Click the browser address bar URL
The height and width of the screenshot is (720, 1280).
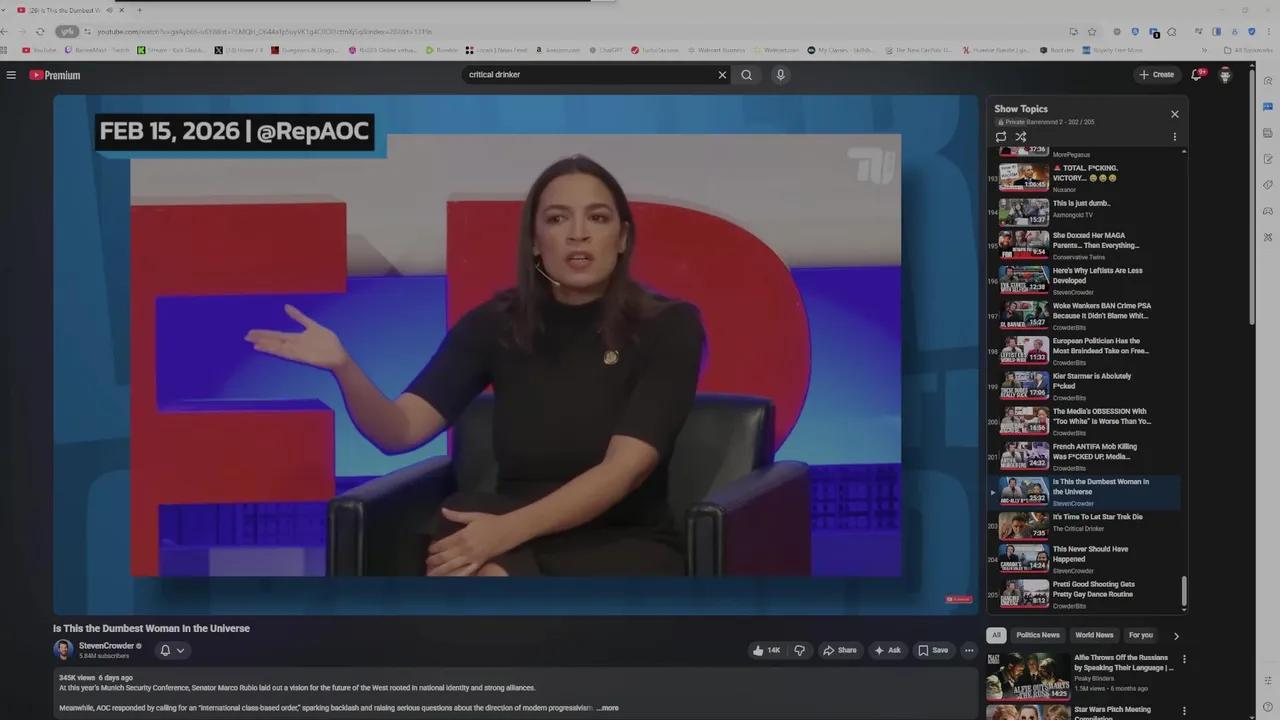[265, 32]
